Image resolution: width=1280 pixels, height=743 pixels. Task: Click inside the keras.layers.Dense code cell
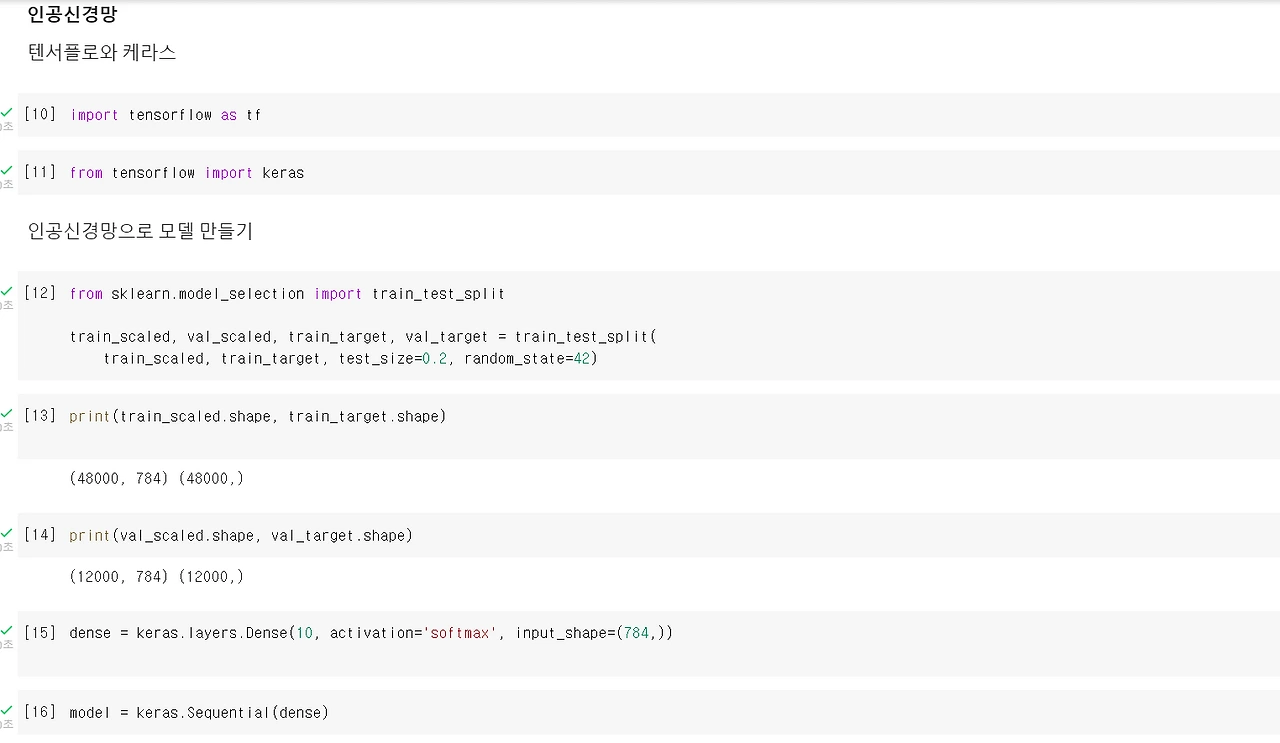coord(371,633)
